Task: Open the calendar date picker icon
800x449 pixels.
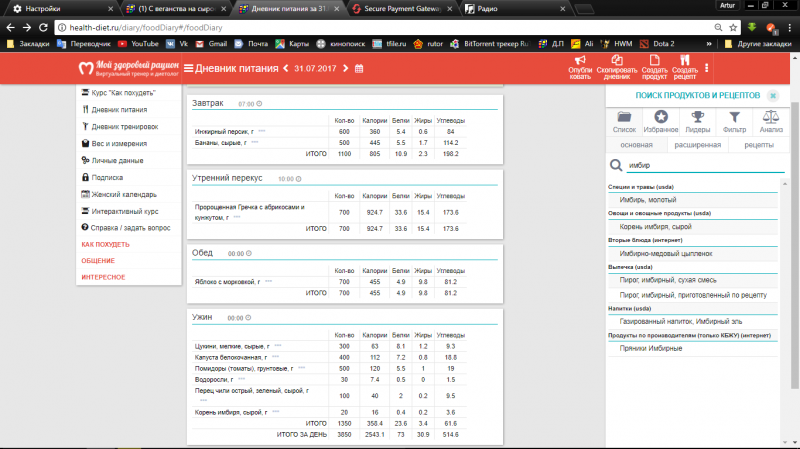Action: click(359, 68)
